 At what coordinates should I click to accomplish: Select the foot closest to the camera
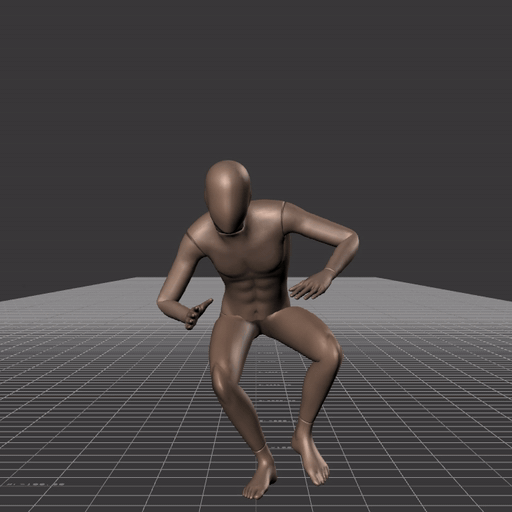(259, 475)
